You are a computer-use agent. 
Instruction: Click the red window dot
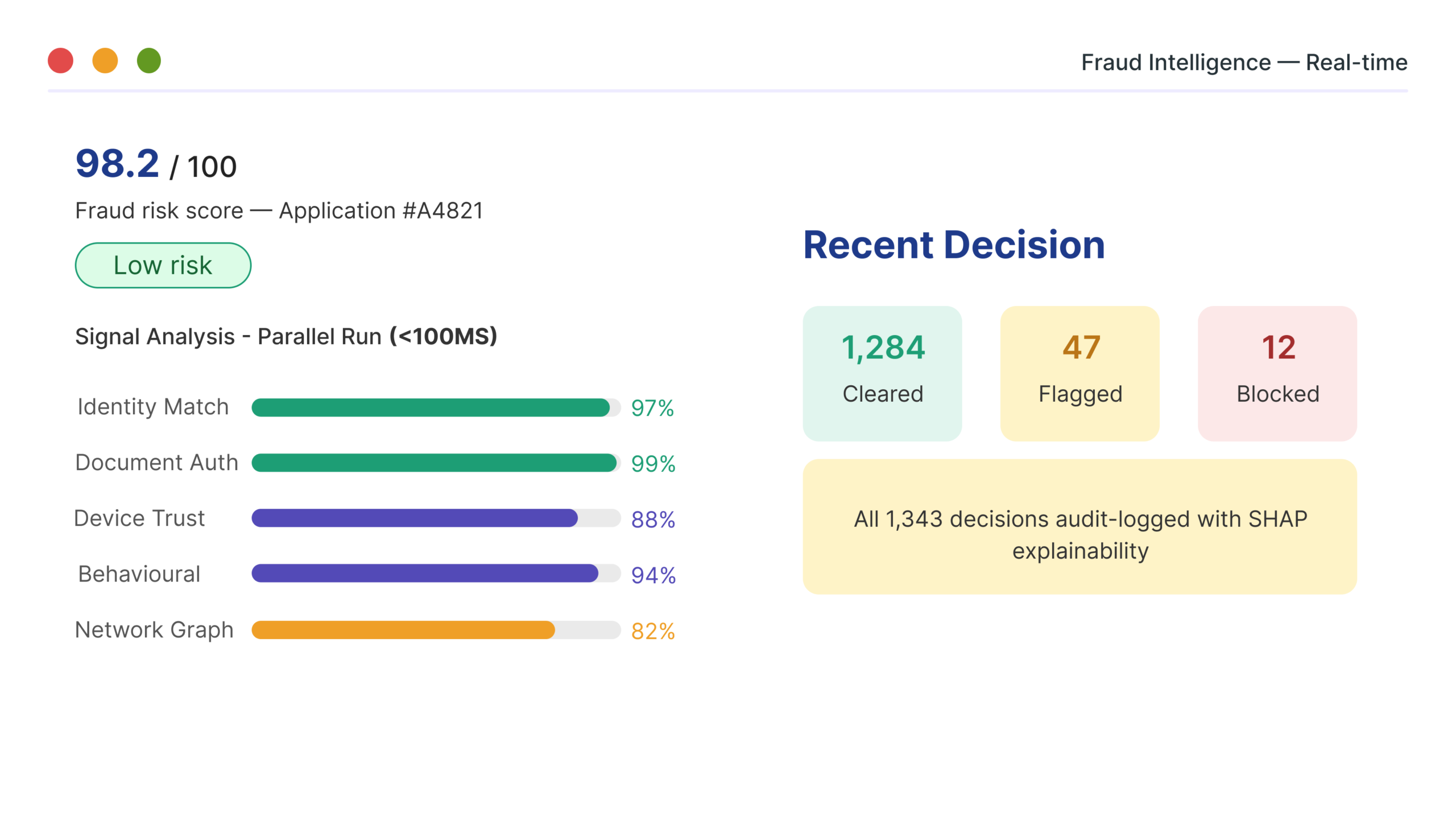pos(60,61)
